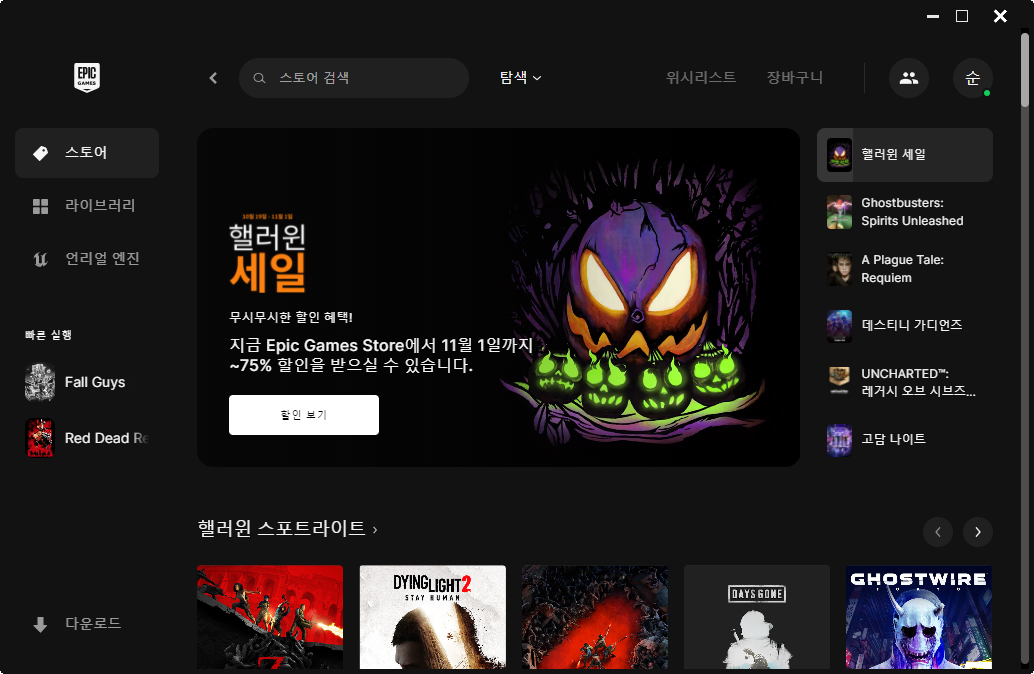Click the UNCHARTED thumbnail icon

pos(839,382)
